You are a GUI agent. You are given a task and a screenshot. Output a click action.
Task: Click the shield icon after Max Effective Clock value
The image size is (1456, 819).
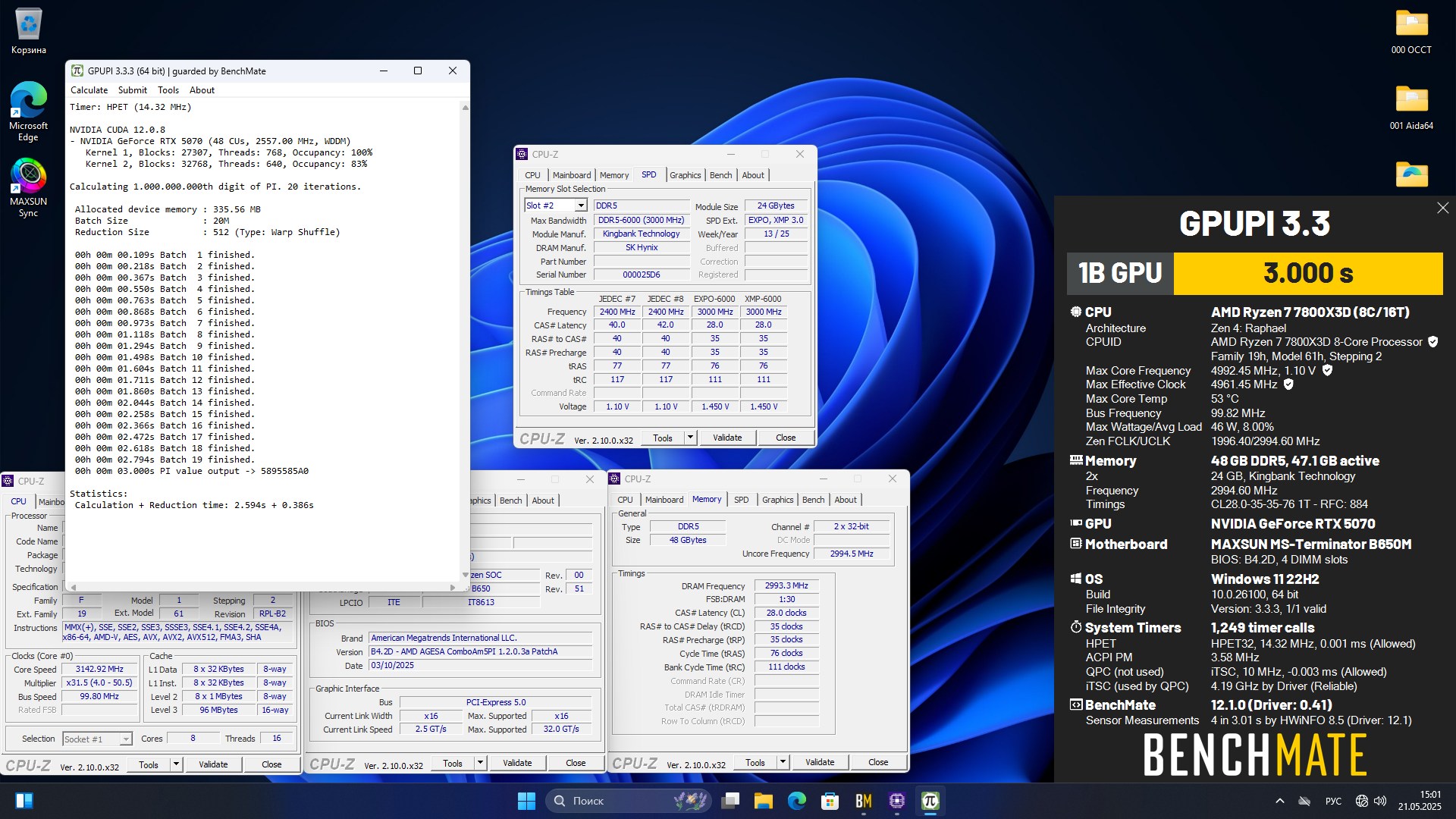[x=1288, y=384]
